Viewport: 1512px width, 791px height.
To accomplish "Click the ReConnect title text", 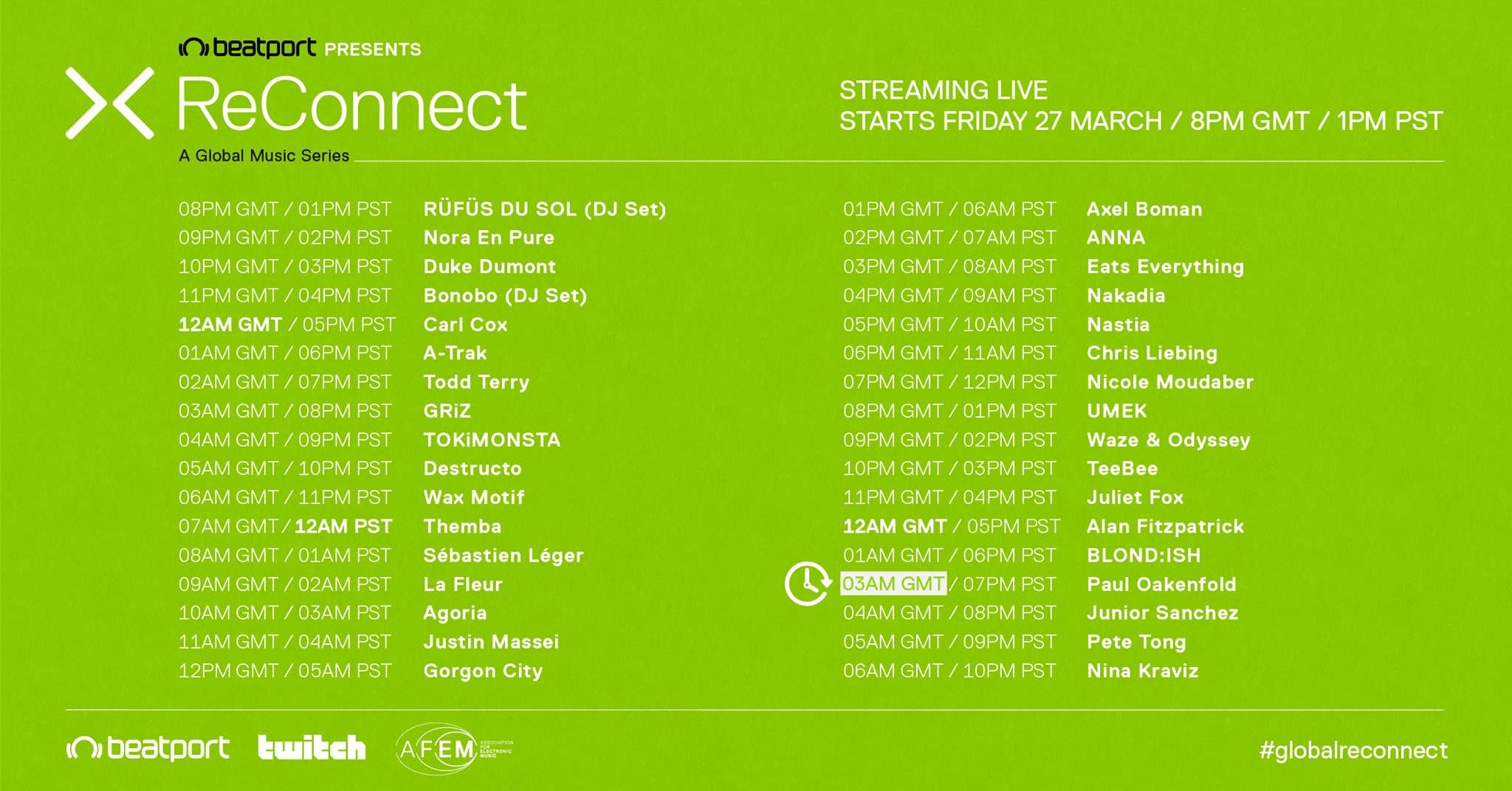I will point(352,105).
